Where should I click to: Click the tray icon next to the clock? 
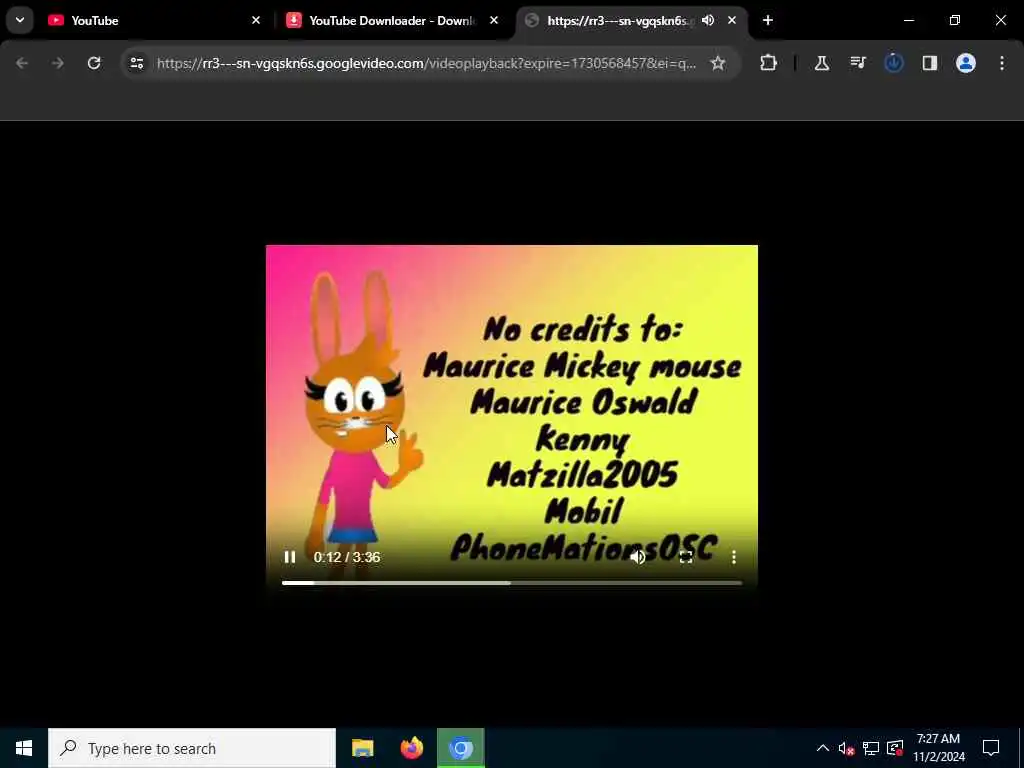tap(895, 748)
